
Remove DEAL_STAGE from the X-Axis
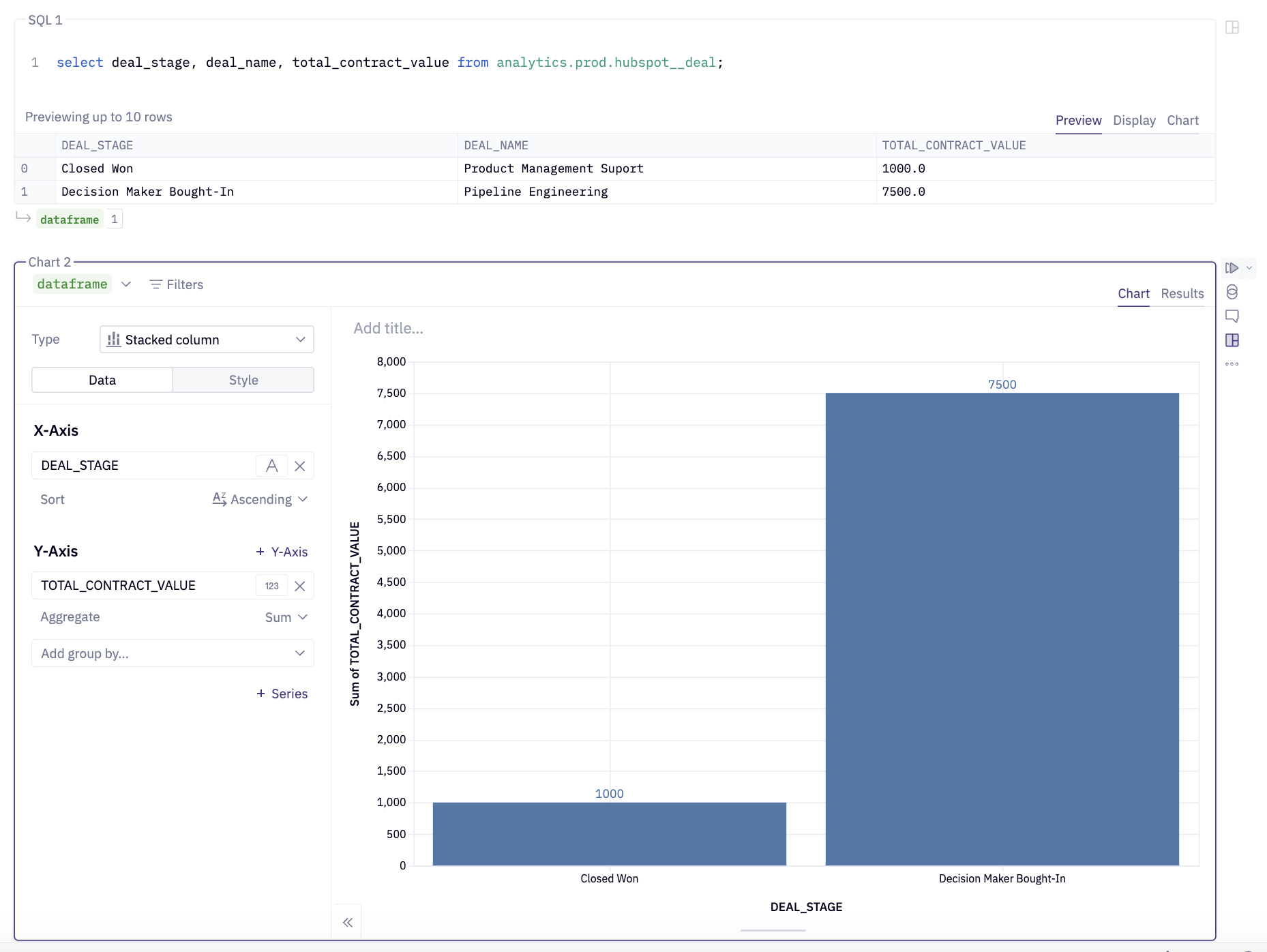tap(300, 465)
